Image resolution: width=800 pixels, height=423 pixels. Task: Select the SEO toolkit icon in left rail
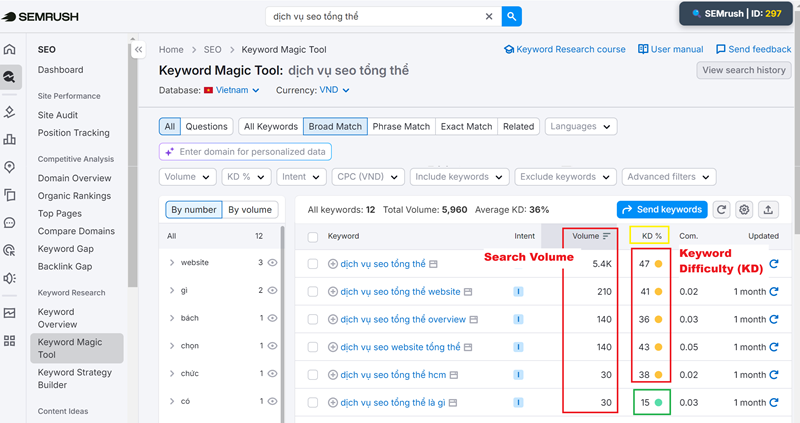click(10, 77)
